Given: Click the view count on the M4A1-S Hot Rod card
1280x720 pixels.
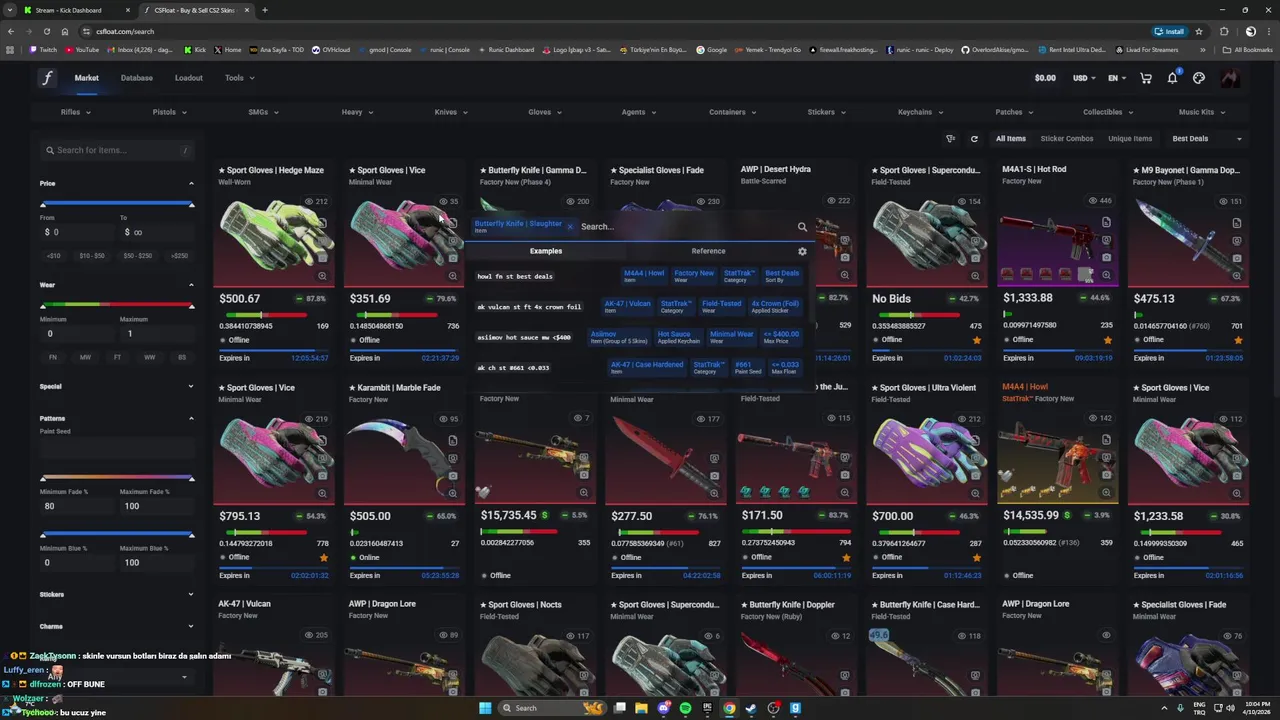Looking at the screenshot, I should click(x=1099, y=201).
